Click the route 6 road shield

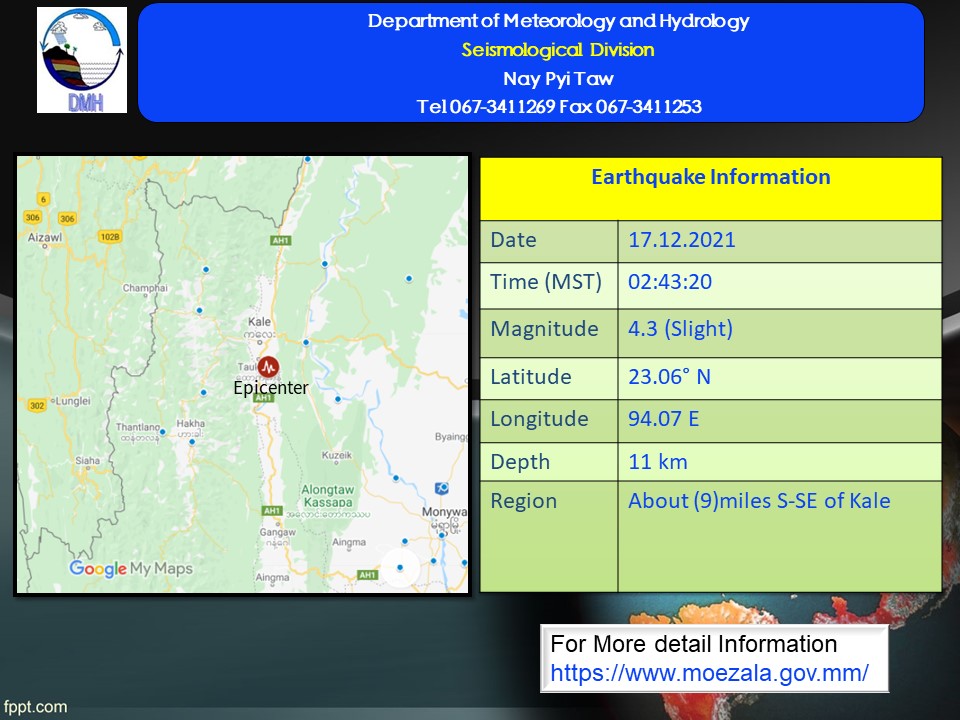43,199
